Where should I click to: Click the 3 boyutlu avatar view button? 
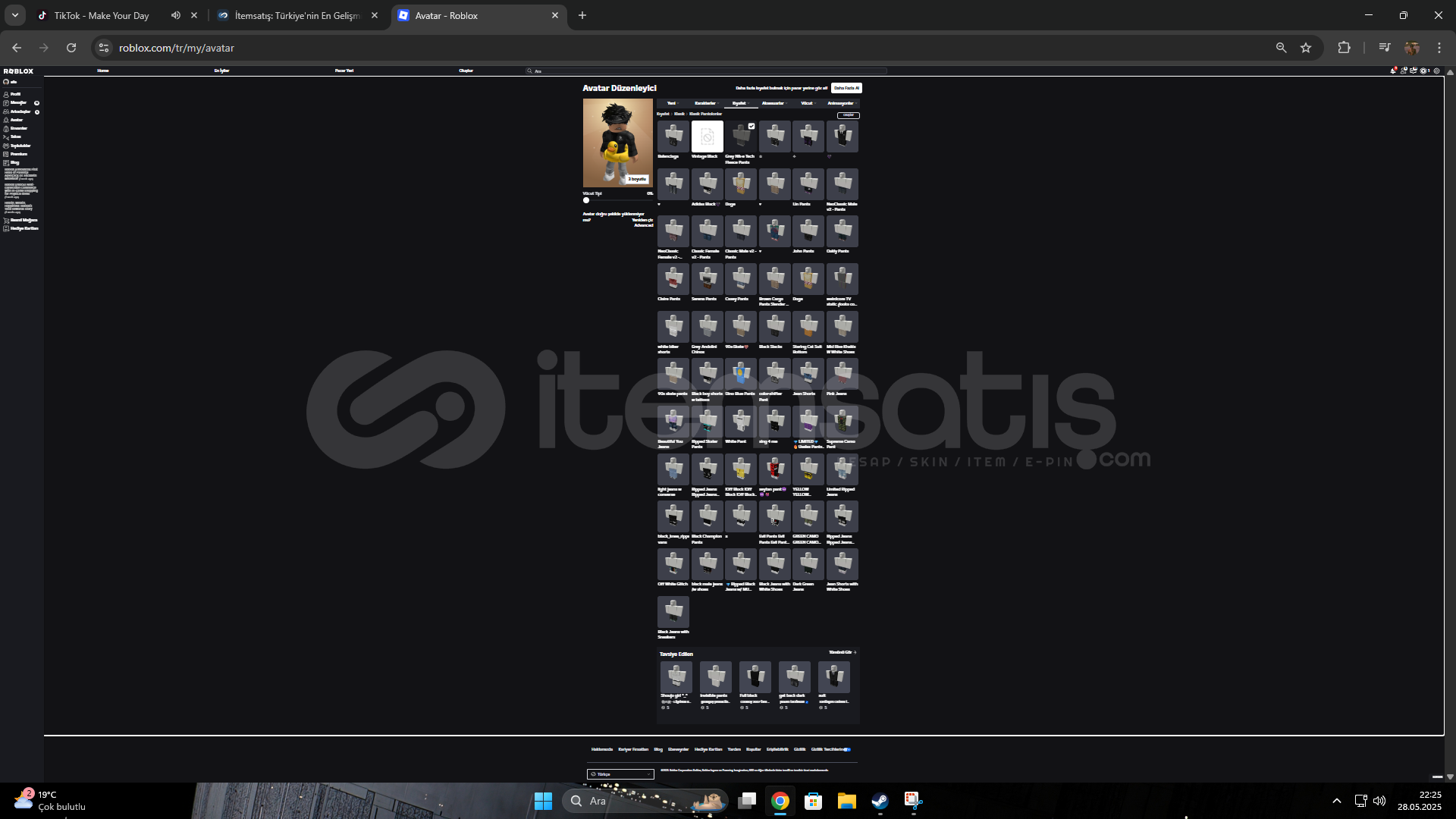[637, 179]
